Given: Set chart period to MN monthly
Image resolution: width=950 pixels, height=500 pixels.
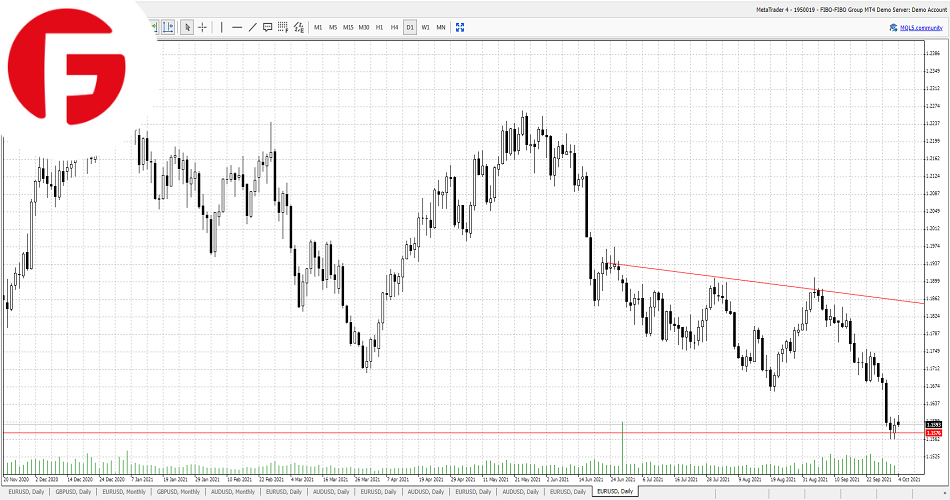Looking at the screenshot, I should 441,27.
